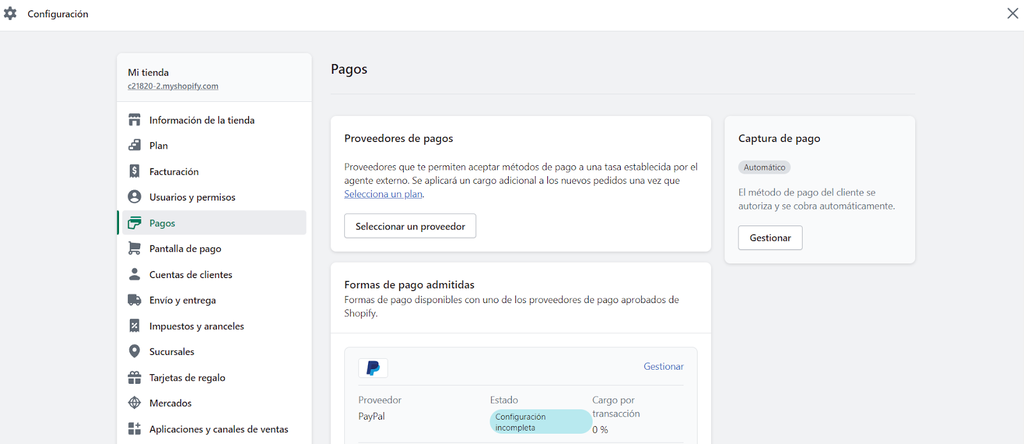Click the location pin icon for Sucursales
Screen dimensions: 1024x444
coord(134,352)
